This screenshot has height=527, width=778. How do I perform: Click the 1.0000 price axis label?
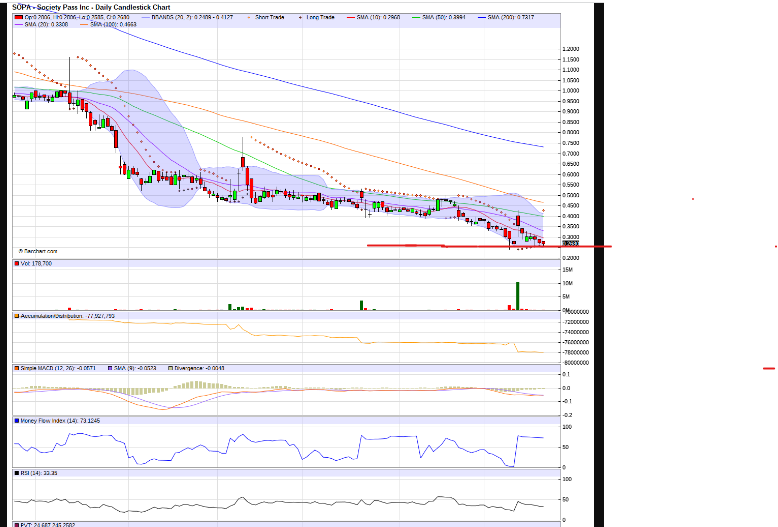[571, 91]
